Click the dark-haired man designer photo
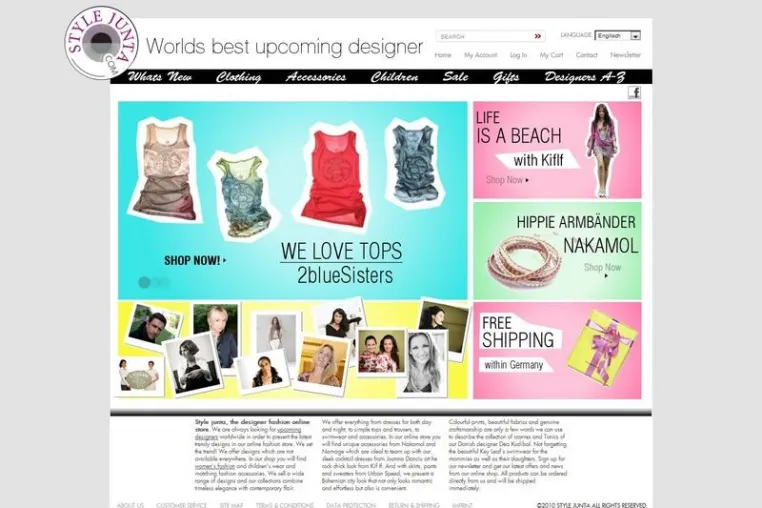762x508 pixels. point(154,326)
